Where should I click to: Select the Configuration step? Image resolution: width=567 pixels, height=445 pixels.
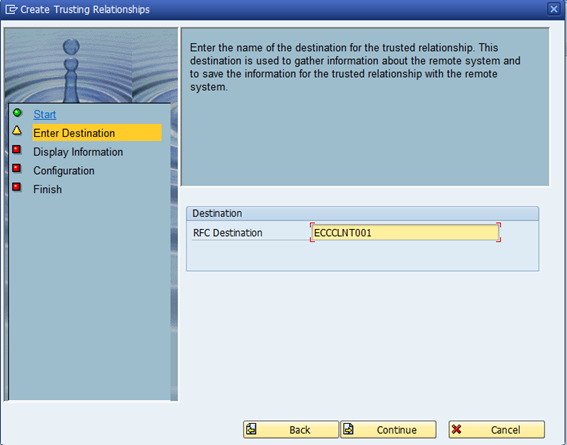[64, 171]
